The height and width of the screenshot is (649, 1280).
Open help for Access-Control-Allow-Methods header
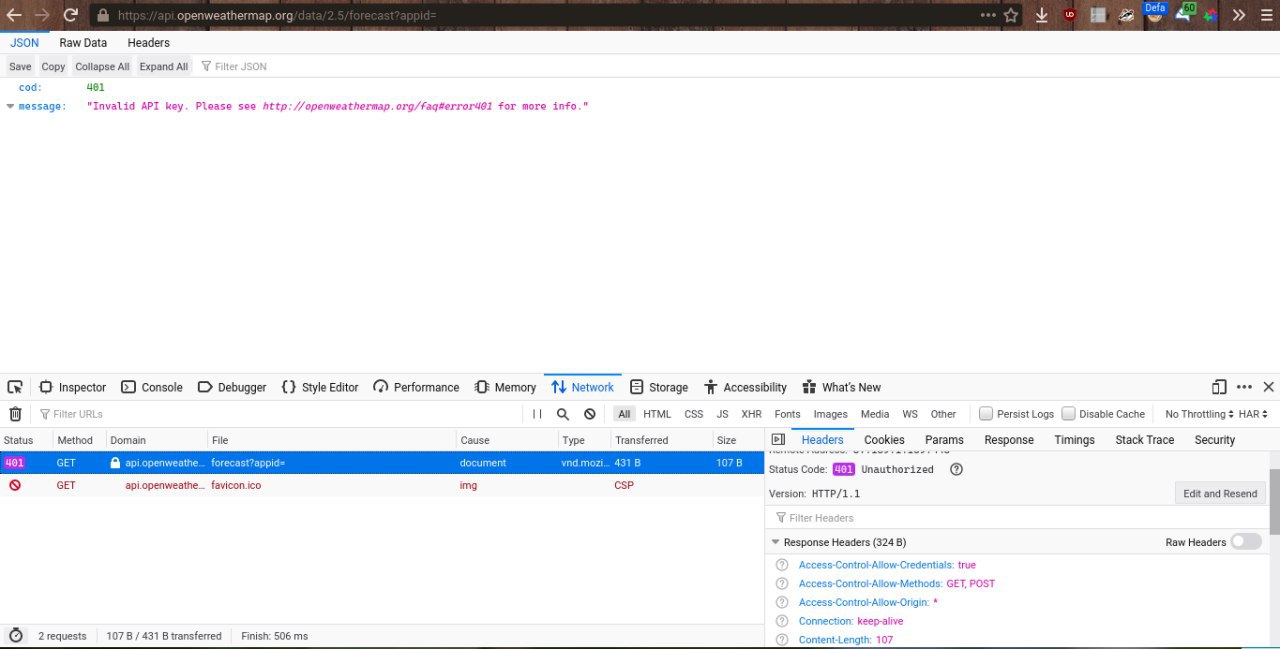pos(782,584)
